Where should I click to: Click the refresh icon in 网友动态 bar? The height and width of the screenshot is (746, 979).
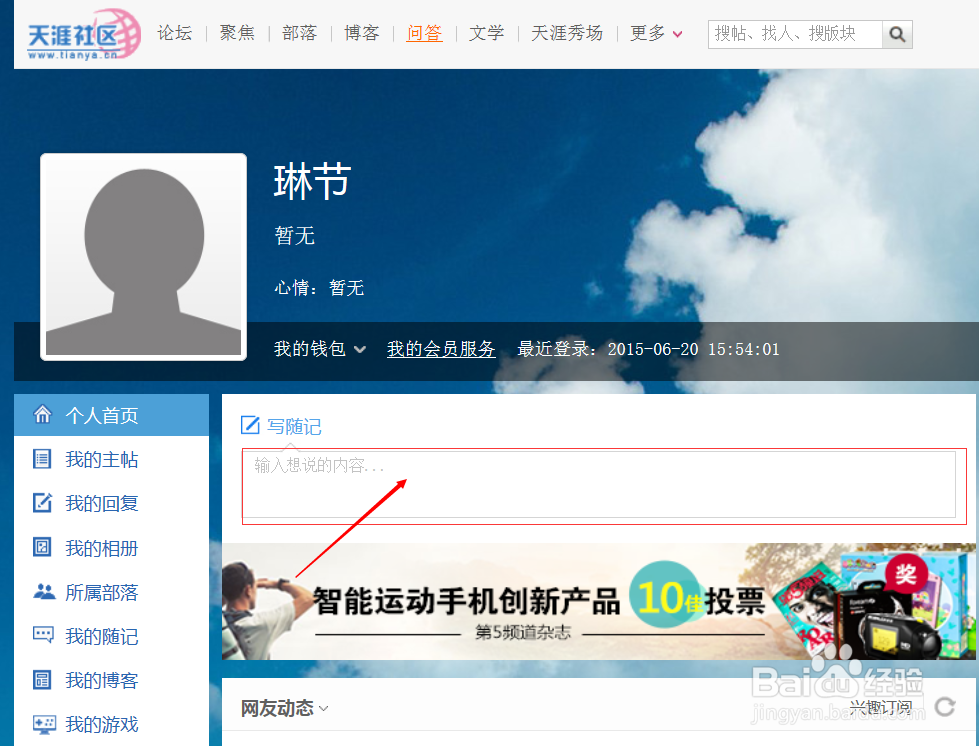(x=945, y=707)
